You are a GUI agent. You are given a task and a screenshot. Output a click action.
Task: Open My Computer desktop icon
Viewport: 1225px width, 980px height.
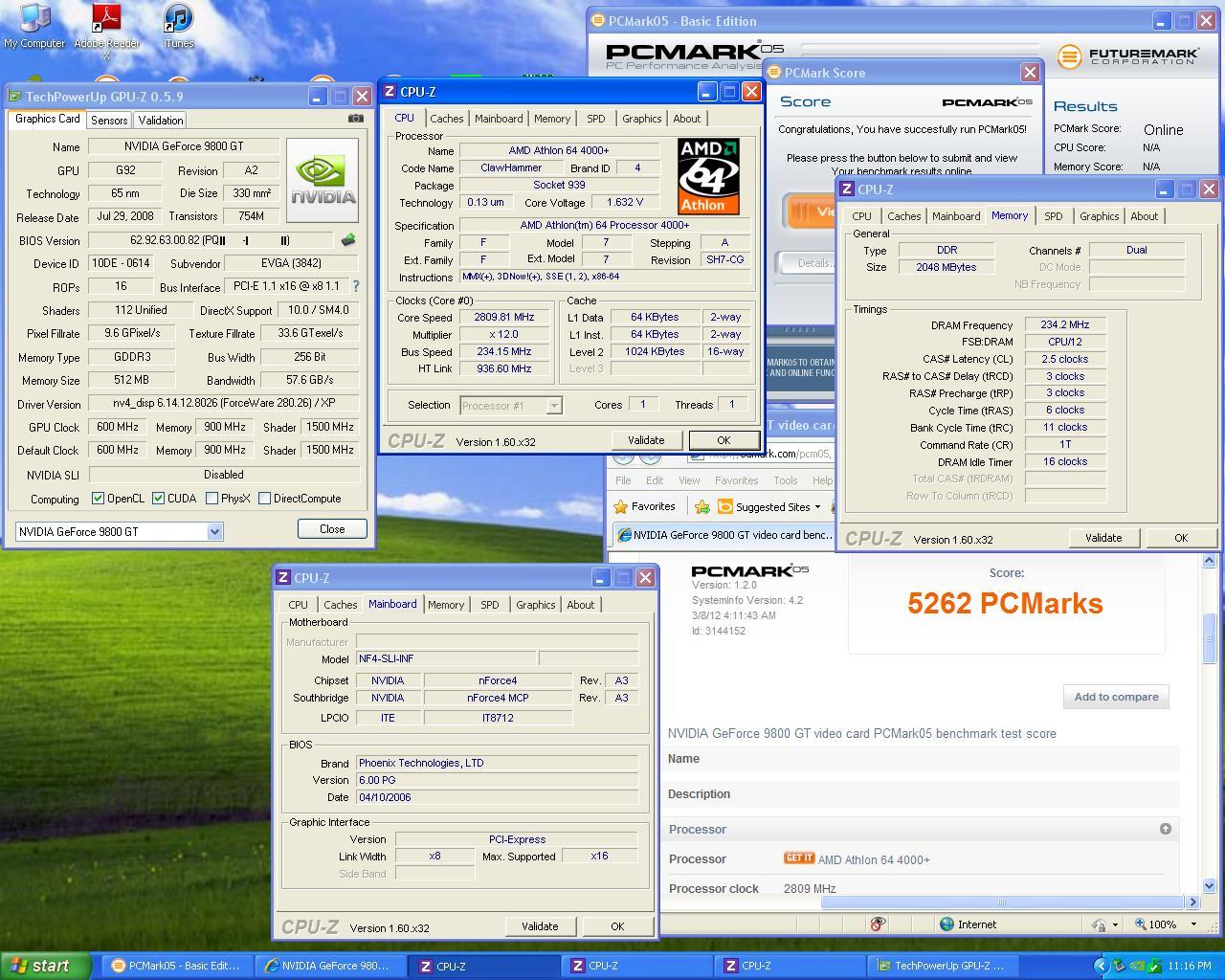pyautogui.click(x=34, y=26)
